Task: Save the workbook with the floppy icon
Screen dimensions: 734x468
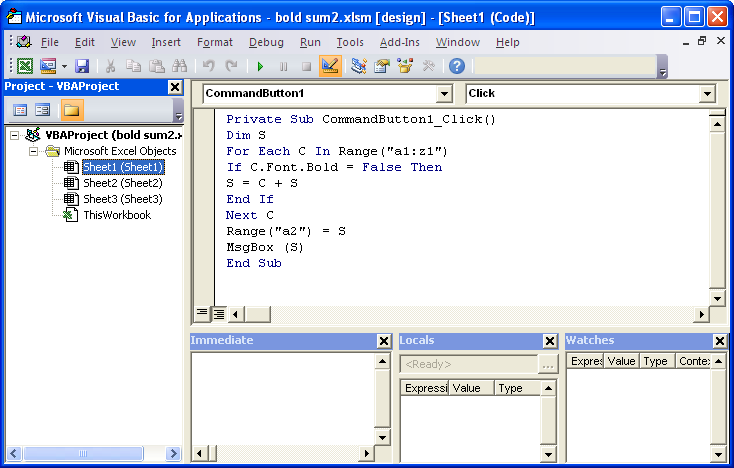Action: (82, 66)
